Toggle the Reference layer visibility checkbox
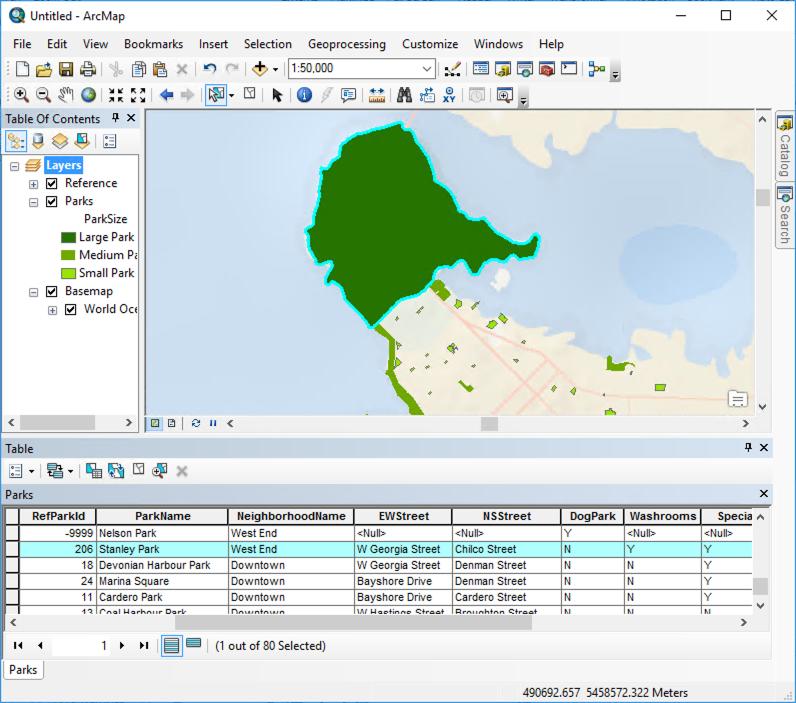796x703 pixels. (x=52, y=183)
